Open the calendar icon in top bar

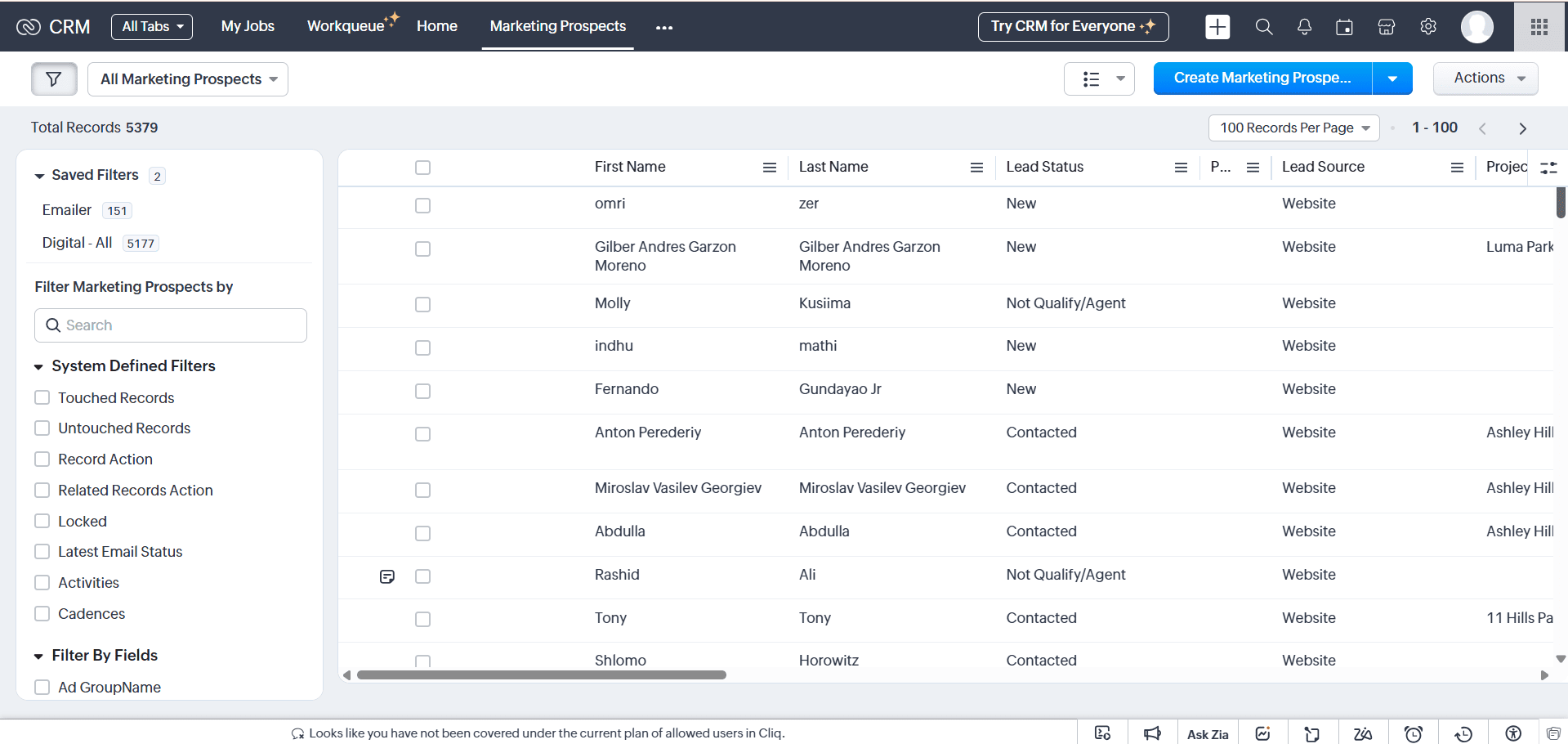[x=1344, y=27]
